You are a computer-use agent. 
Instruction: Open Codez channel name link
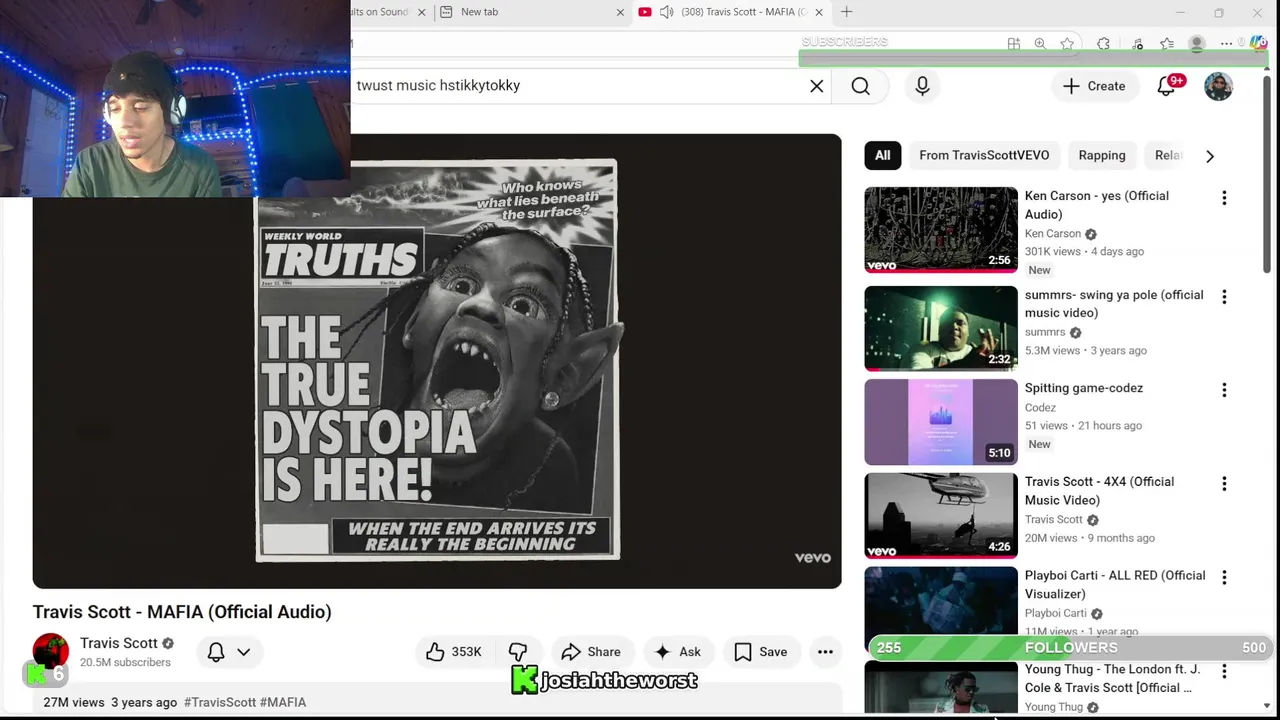tap(1040, 407)
